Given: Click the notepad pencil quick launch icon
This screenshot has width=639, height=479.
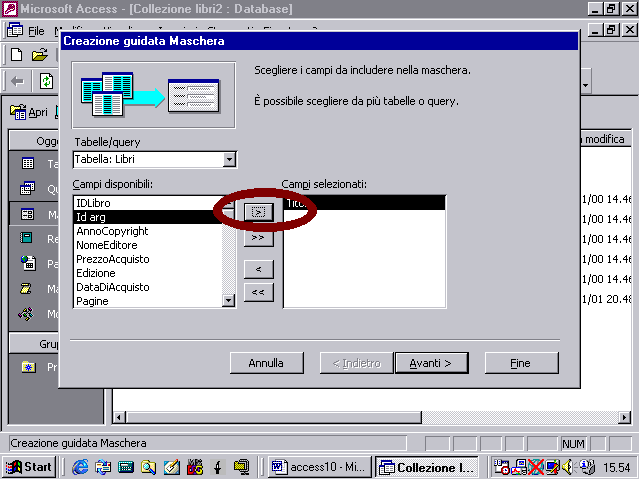Looking at the screenshot, I should pyautogui.click(x=172, y=467).
